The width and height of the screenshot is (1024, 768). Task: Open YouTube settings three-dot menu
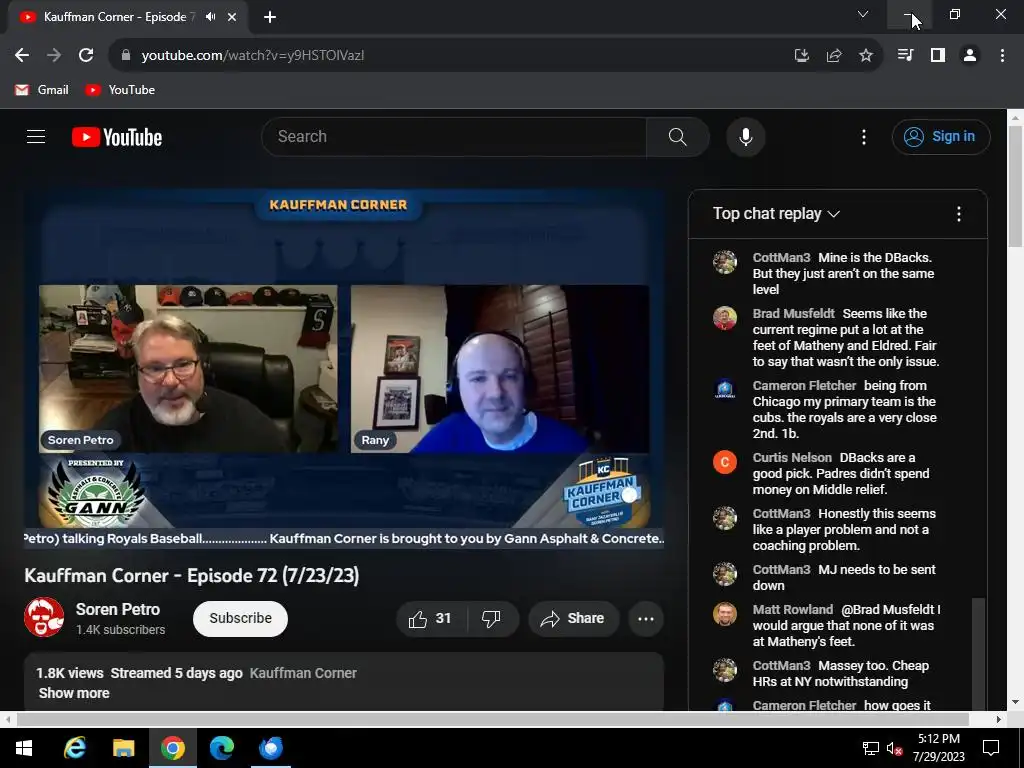pos(864,137)
